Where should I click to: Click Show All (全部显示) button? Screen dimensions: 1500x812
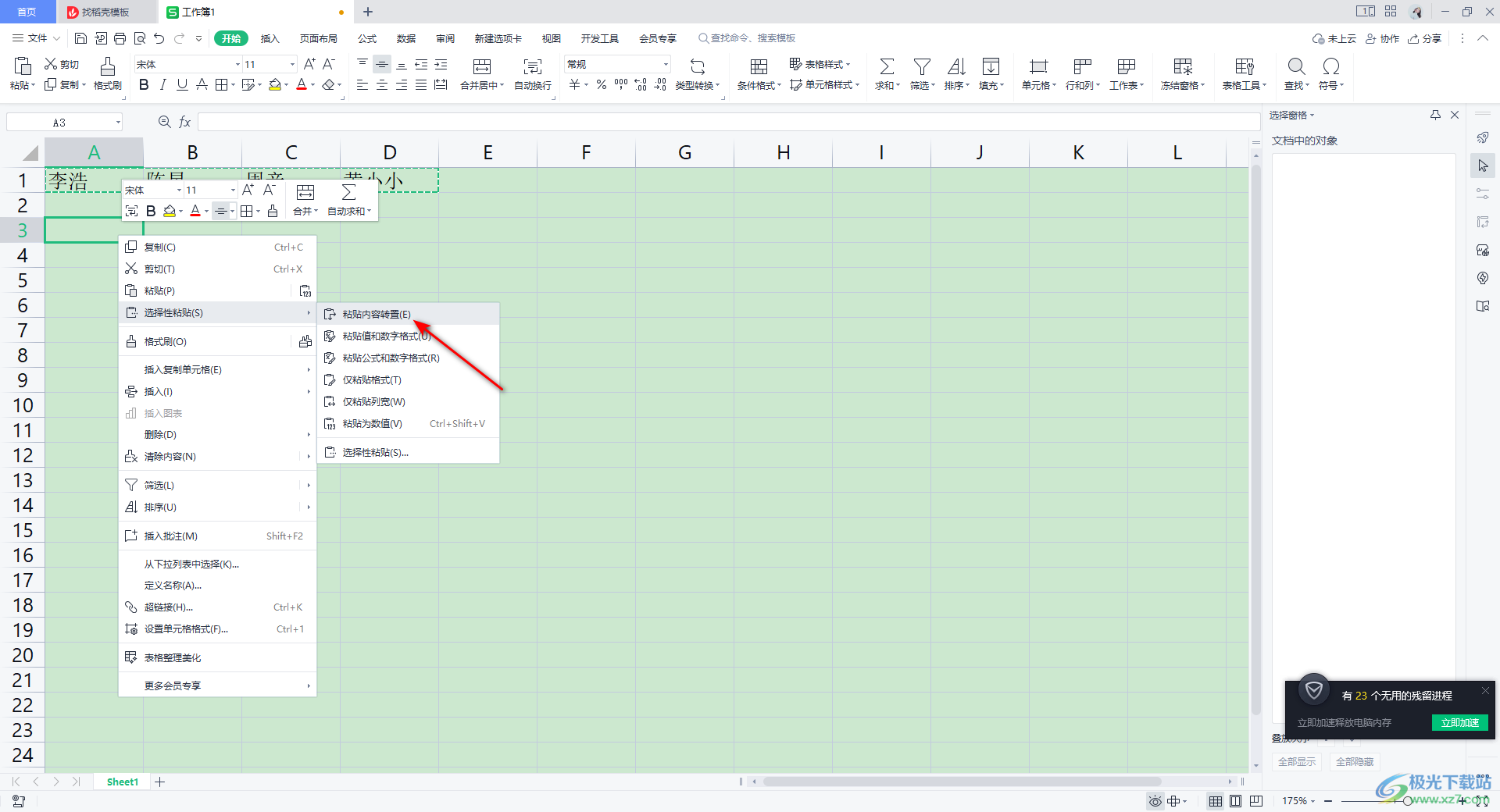click(x=1297, y=761)
